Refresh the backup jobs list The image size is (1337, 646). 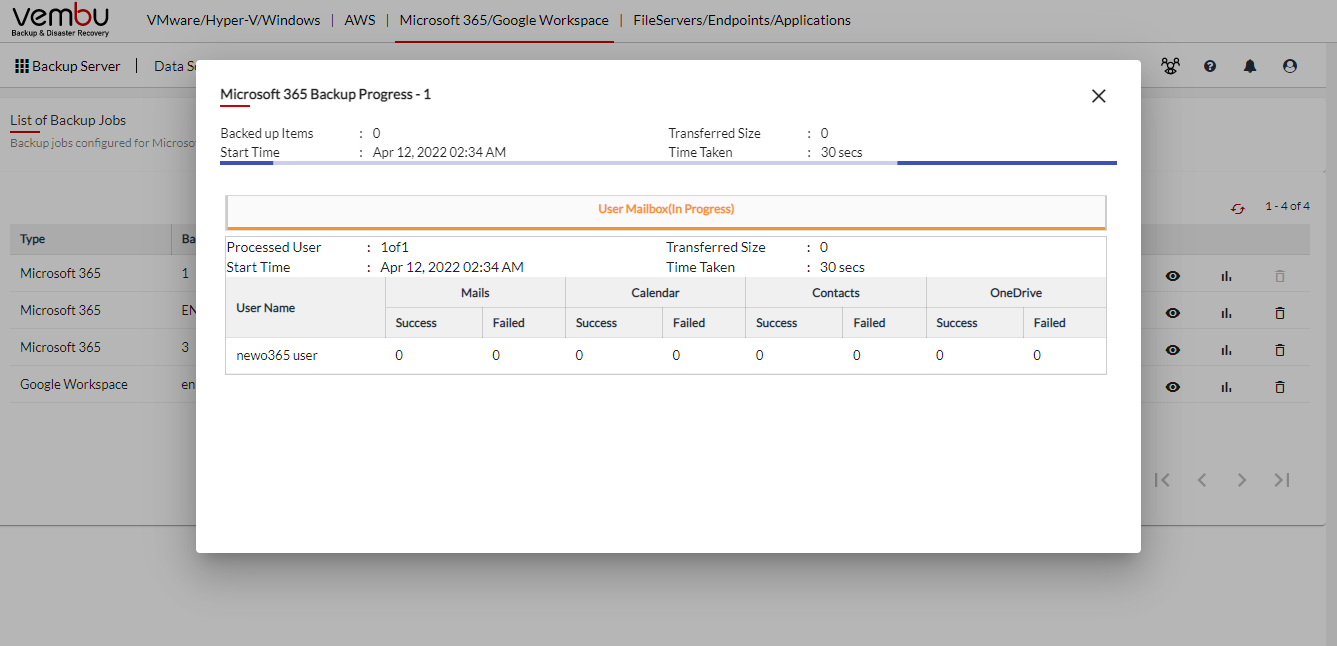point(1238,207)
